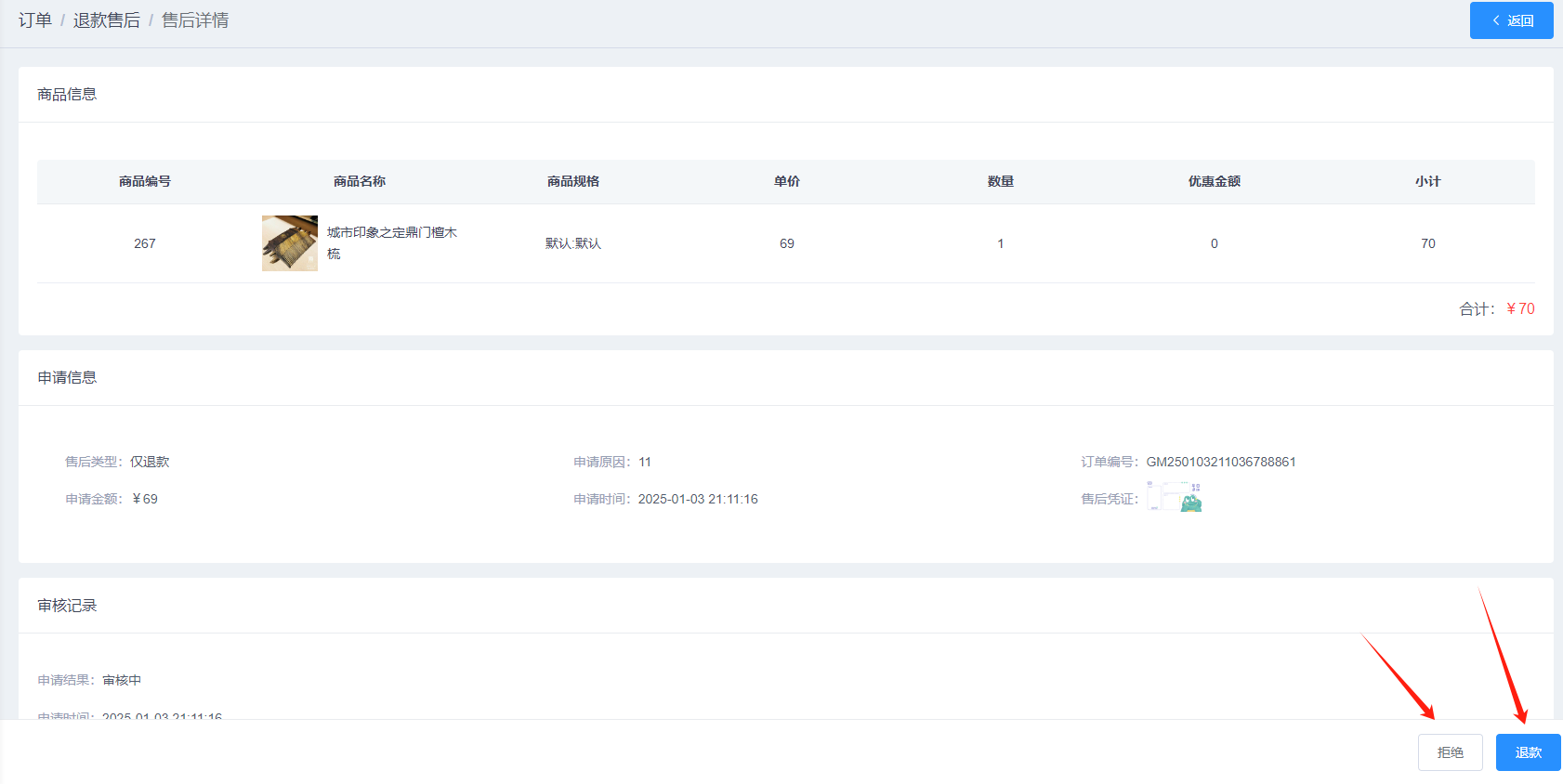This screenshot has width=1563, height=784.
Task: Click the 申请信息 section title
Action: pos(67,377)
